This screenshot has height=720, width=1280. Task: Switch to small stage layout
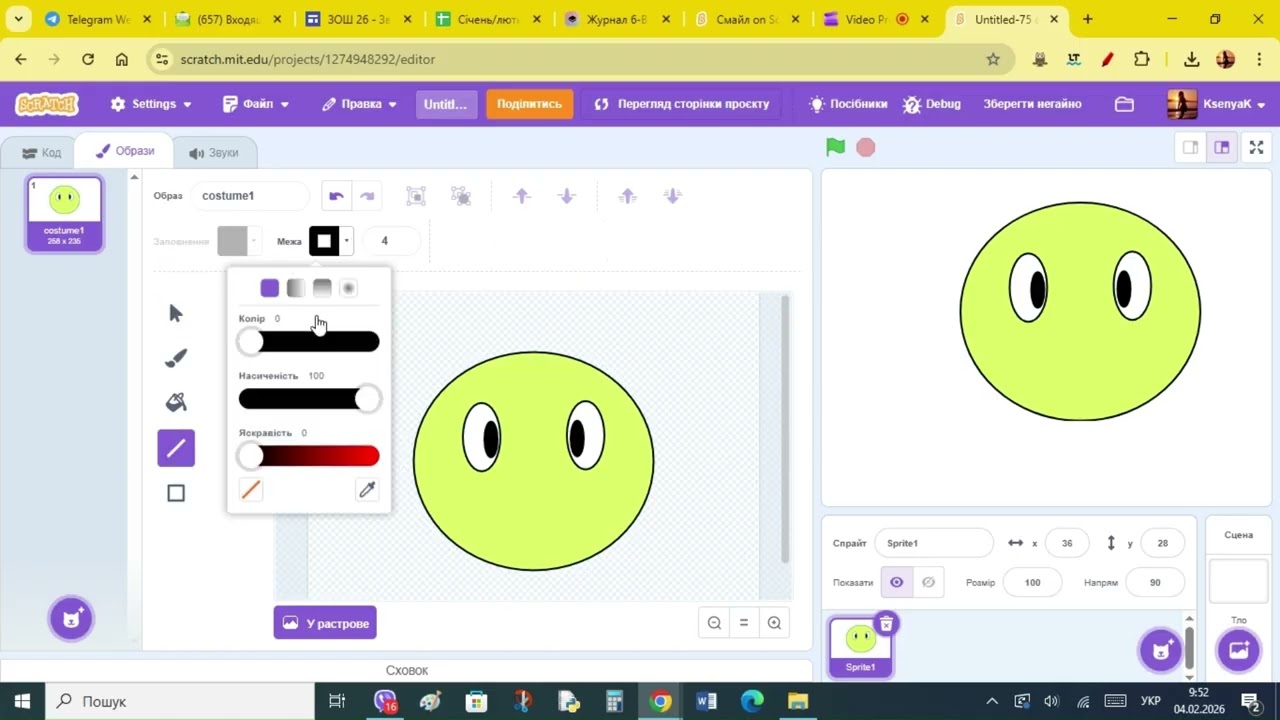click(x=1190, y=148)
